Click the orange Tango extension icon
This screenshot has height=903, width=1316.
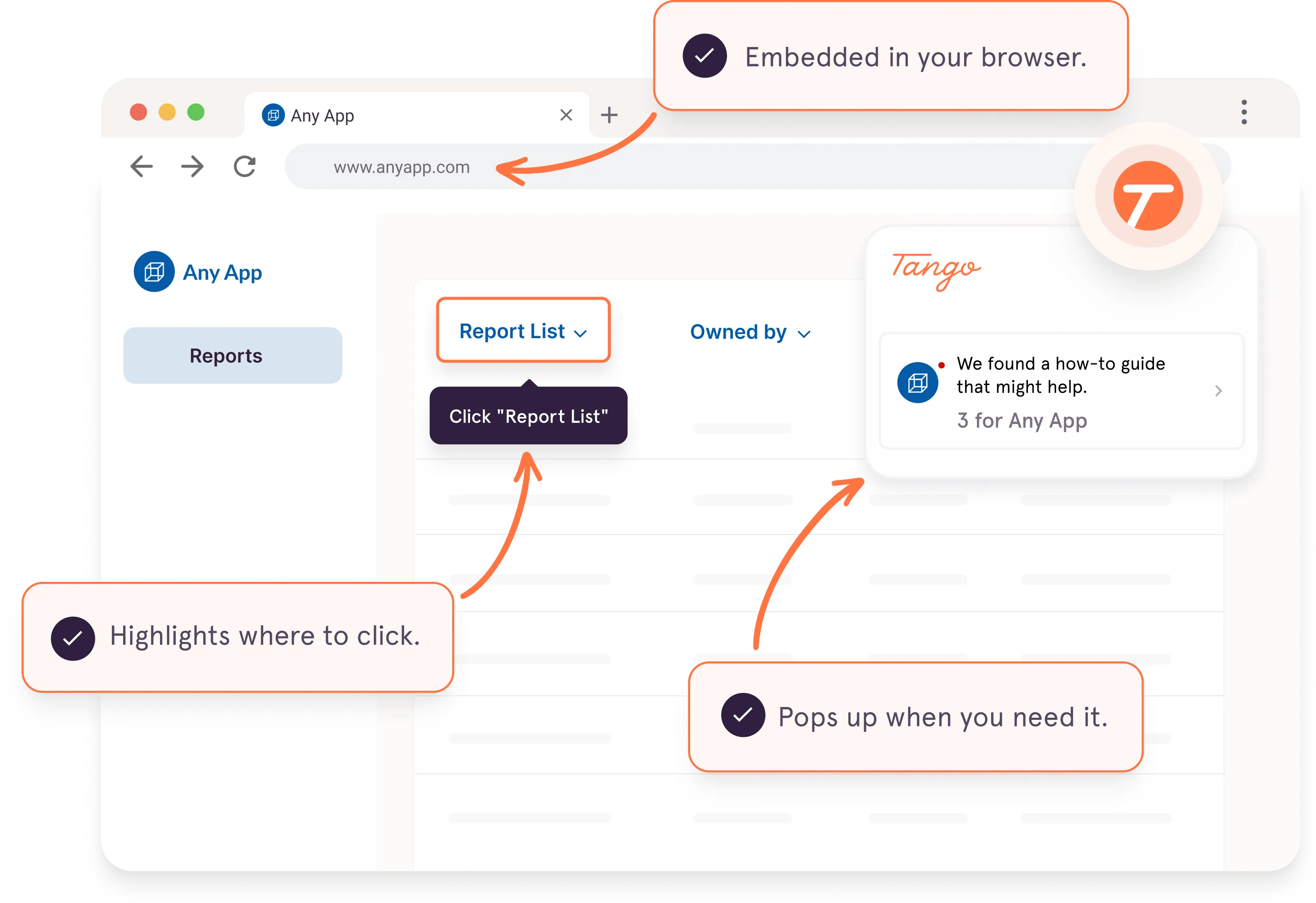1148,196
